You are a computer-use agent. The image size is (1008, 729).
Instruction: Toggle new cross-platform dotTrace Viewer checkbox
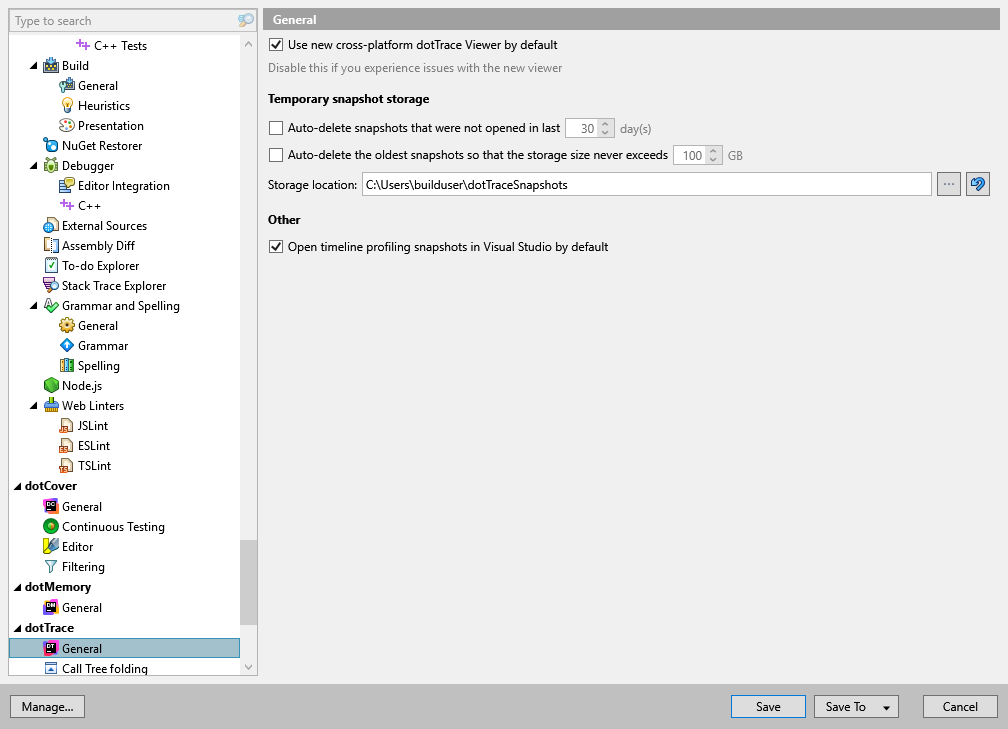[x=276, y=44]
